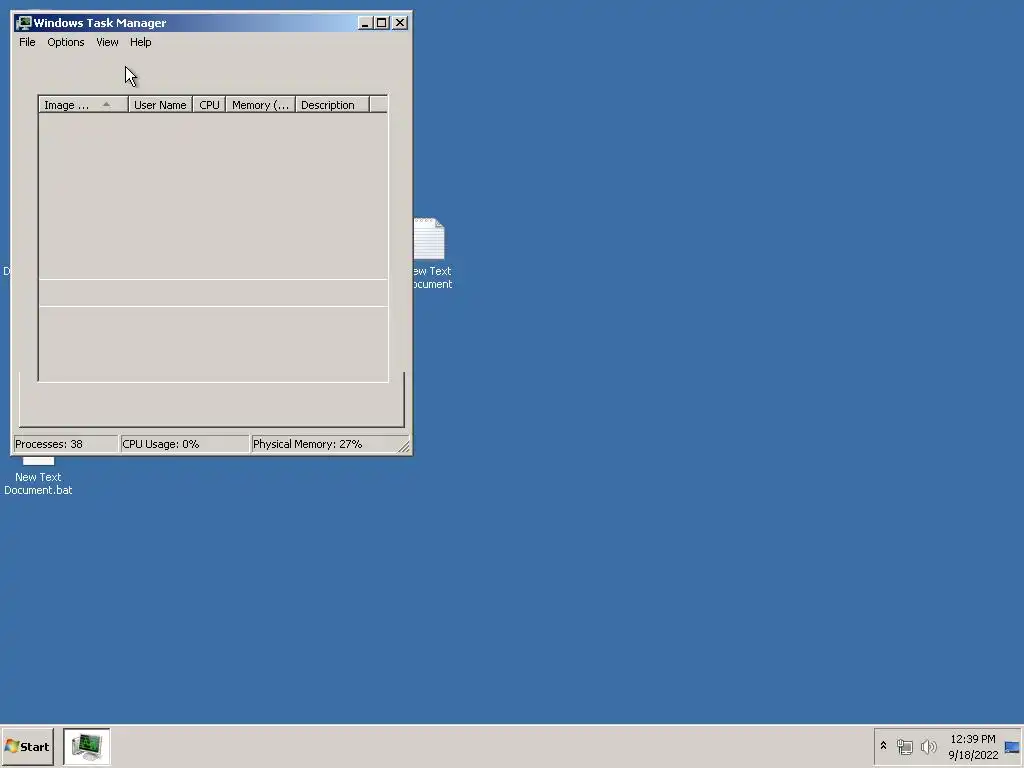Screen dimensions: 1024x768
Task: Open the Start menu
Action: [x=27, y=746]
